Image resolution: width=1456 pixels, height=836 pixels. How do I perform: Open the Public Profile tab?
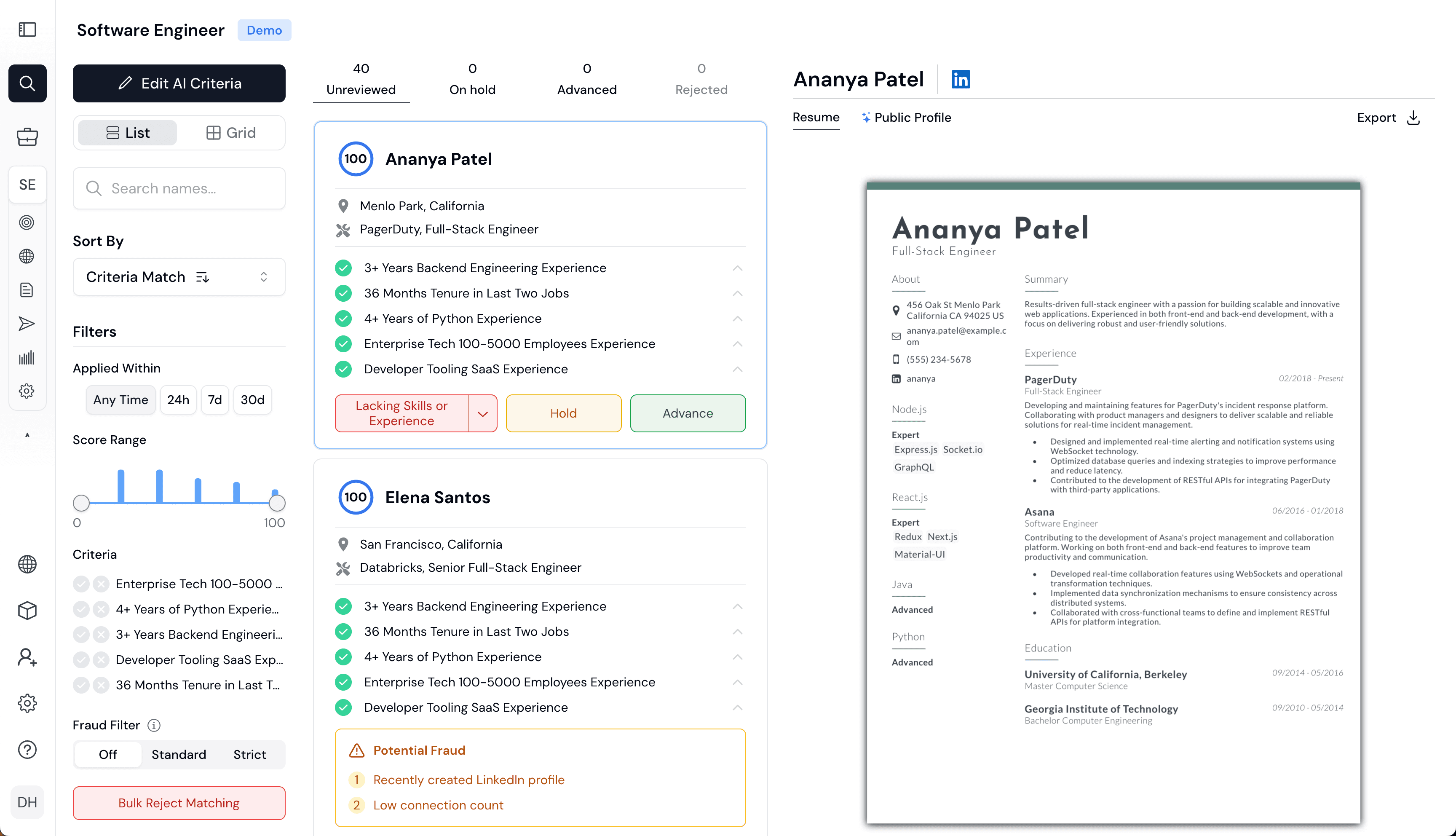(906, 118)
